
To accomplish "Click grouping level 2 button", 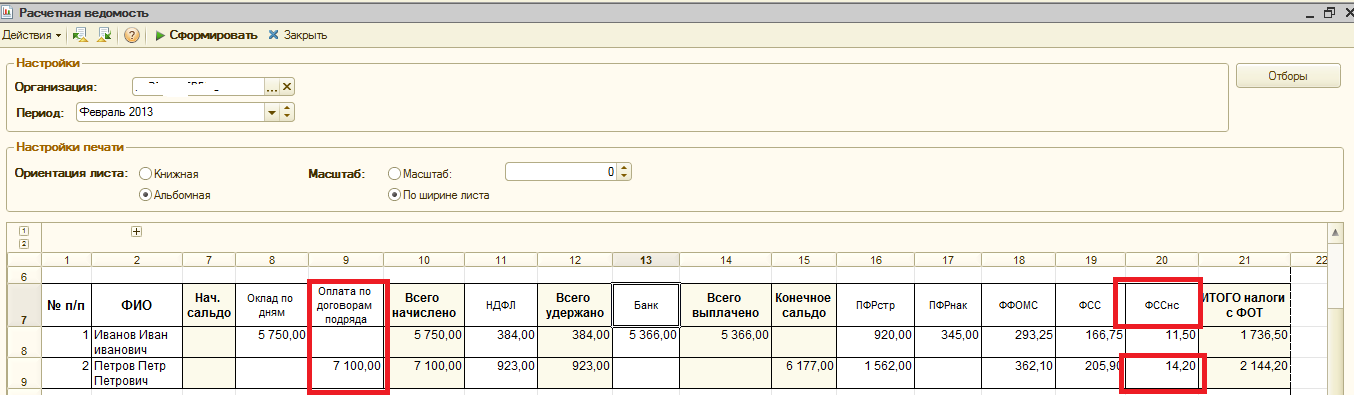I will point(24,244).
